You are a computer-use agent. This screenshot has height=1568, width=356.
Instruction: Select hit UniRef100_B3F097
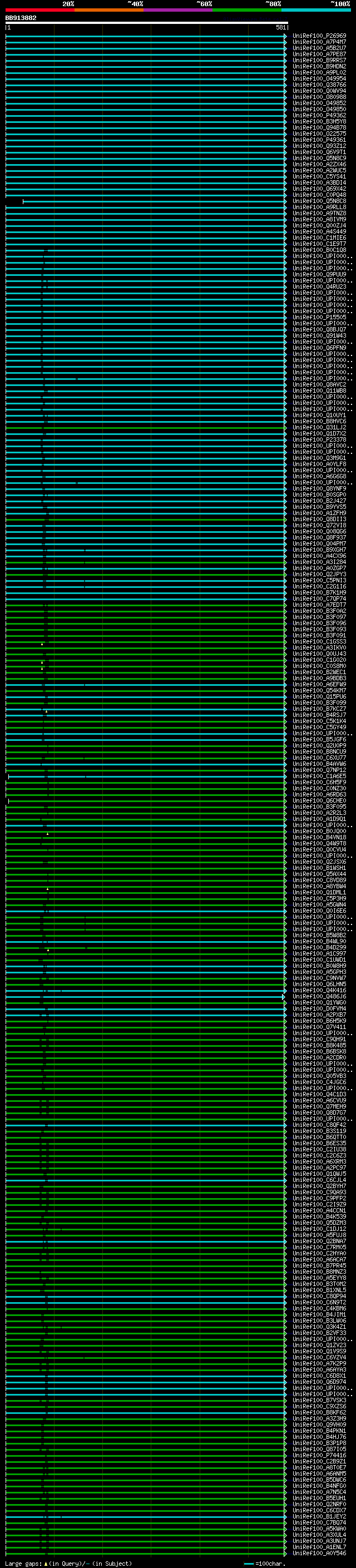pos(319,617)
